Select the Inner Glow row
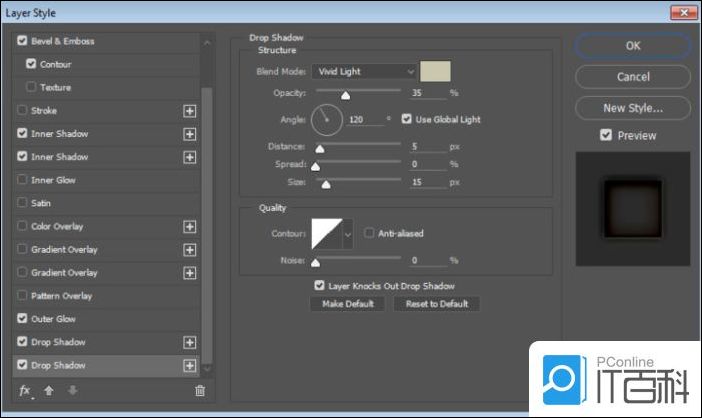 click(x=107, y=180)
